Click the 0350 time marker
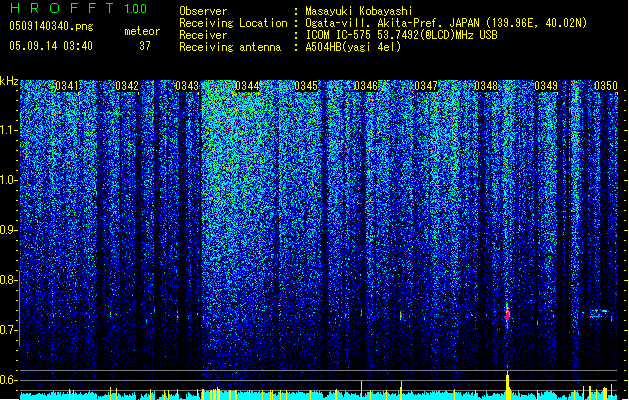The image size is (629, 400). 606,86
